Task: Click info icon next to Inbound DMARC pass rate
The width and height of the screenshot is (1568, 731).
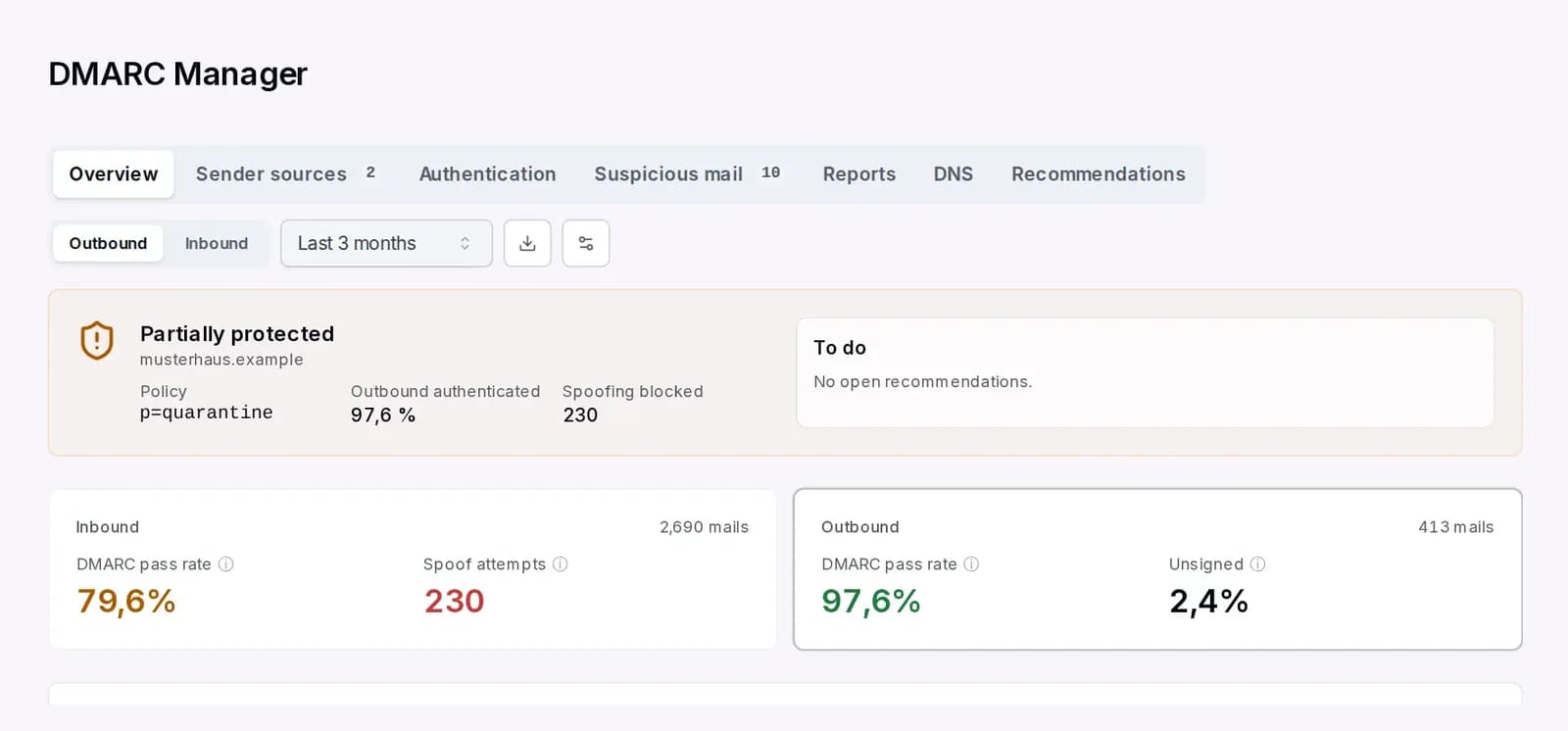Action: coord(225,564)
